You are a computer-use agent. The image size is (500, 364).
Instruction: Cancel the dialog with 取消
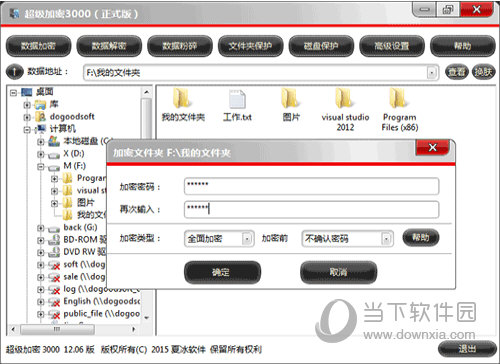[x=338, y=272]
